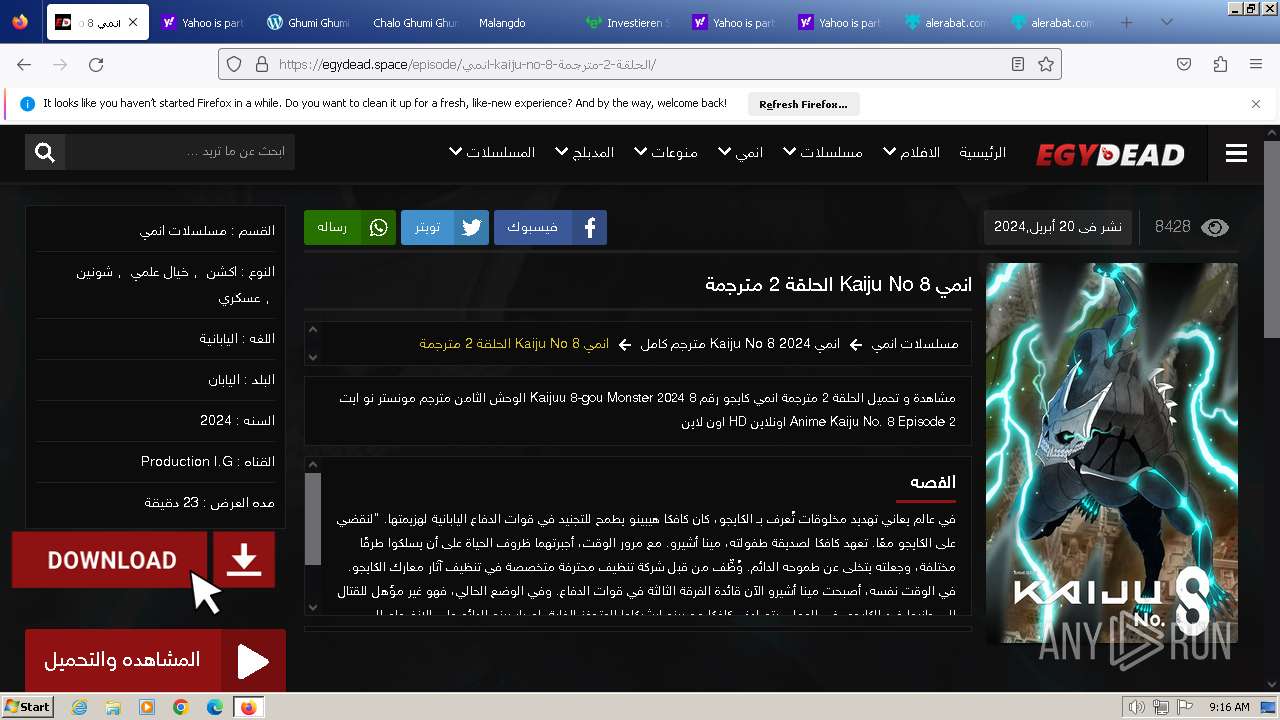
Task: Expand المسلسلات dropdown menu
Action: [x=492, y=153]
